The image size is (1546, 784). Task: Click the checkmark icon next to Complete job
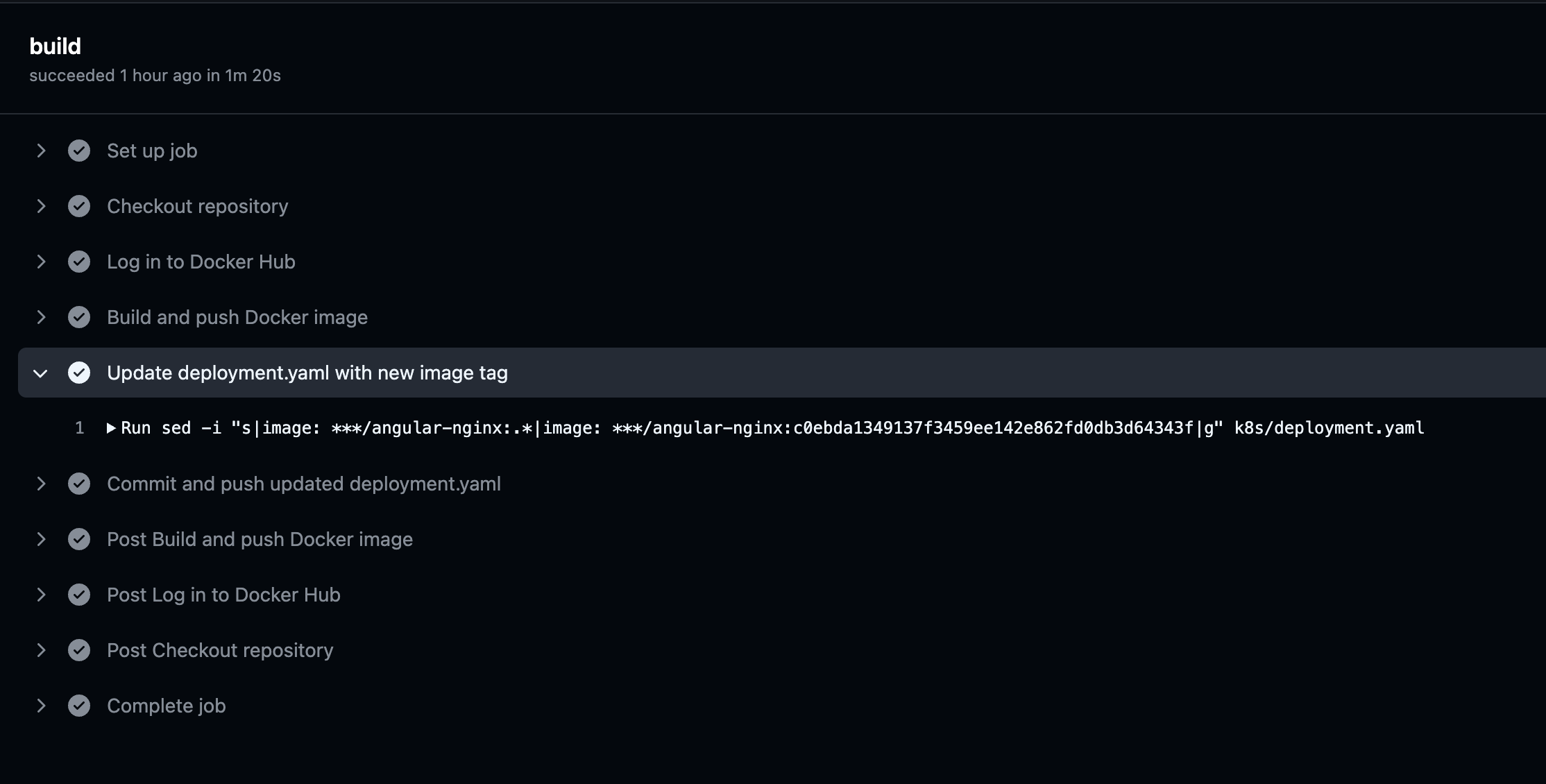[x=79, y=706]
